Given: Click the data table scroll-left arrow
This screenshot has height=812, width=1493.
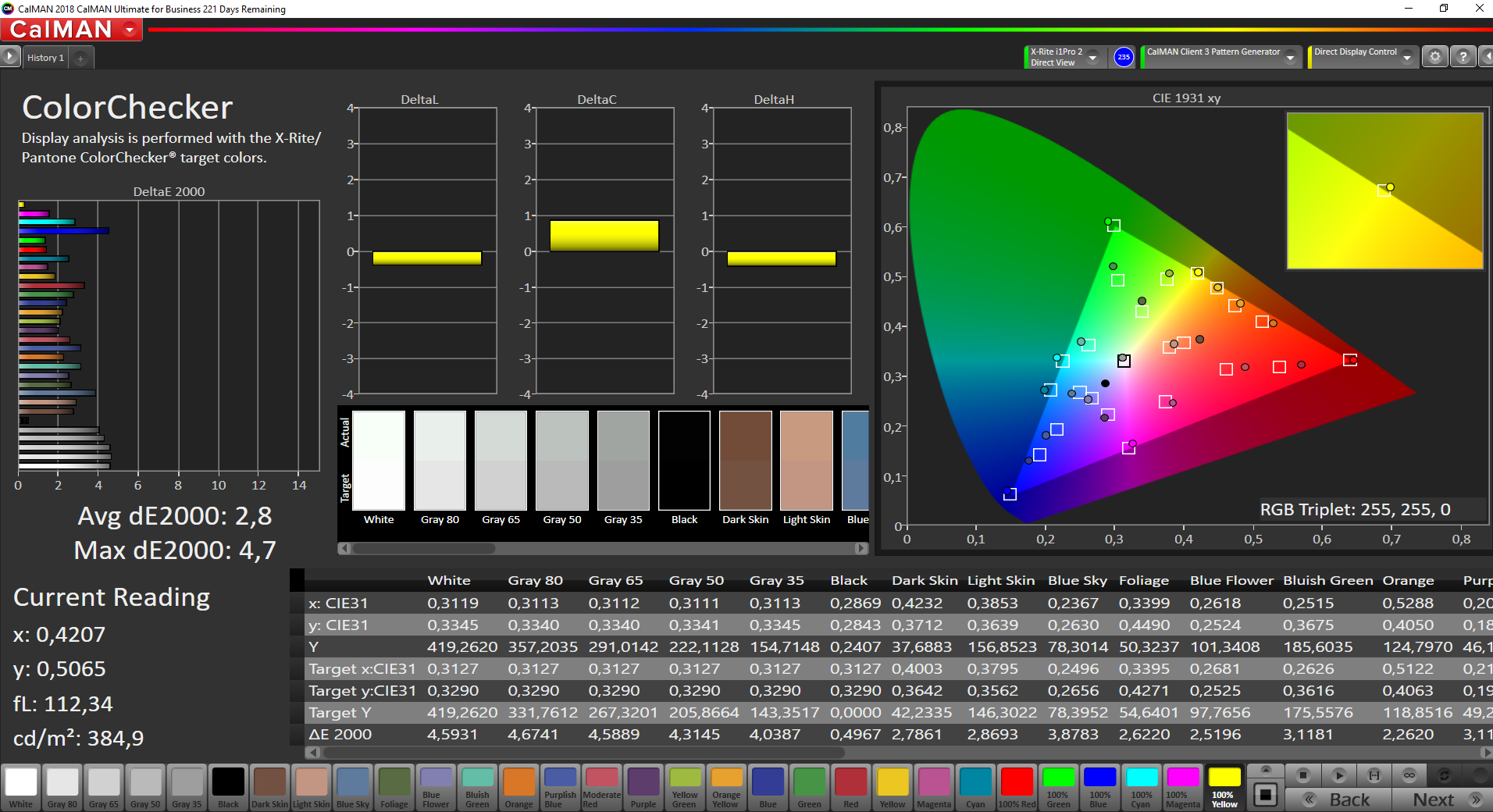Looking at the screenshot, I should (313, 753).
